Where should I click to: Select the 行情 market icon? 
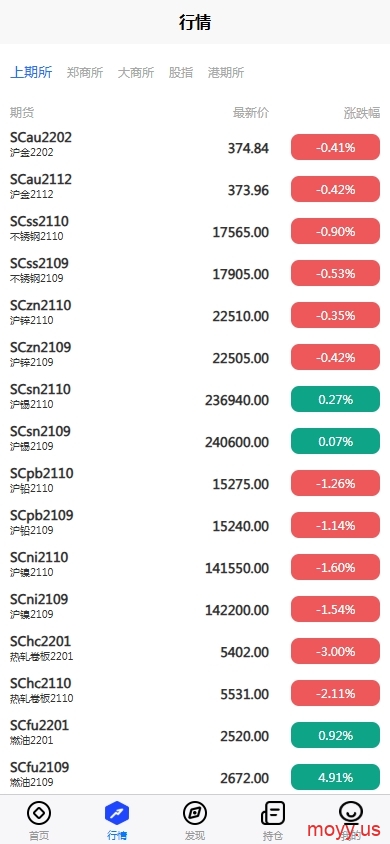tap(117, 813)
